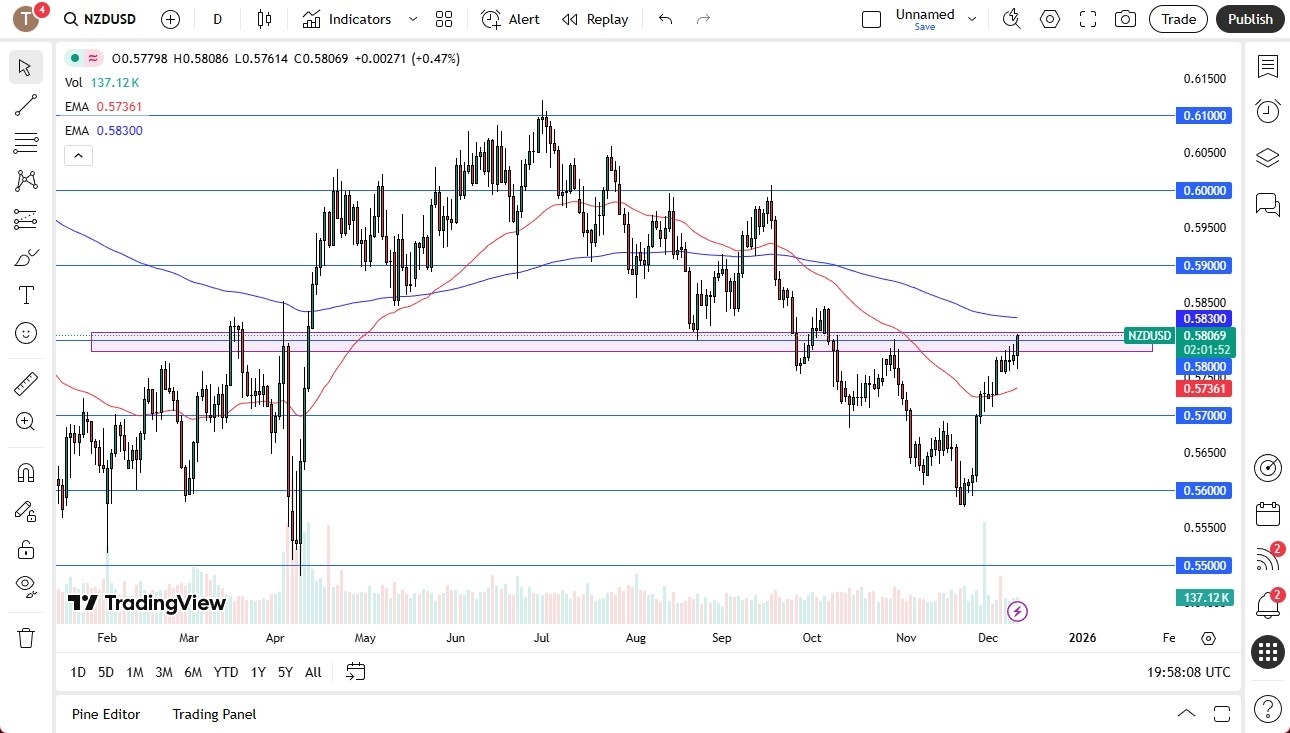1290x733 pixels.
Task: Toggle the lock on all drawings
Action: click(26, 549)
